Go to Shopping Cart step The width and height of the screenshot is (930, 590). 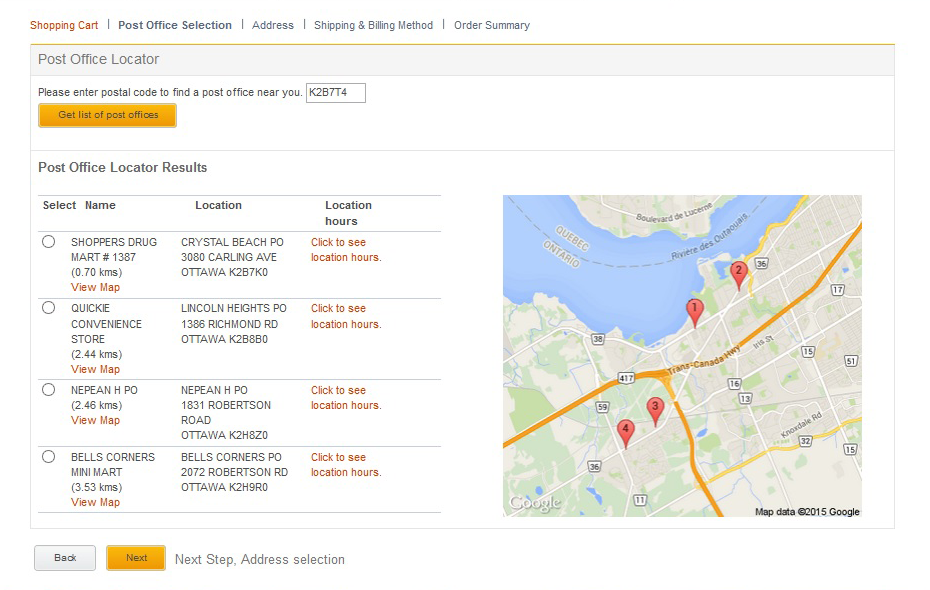tap(64, 25)
